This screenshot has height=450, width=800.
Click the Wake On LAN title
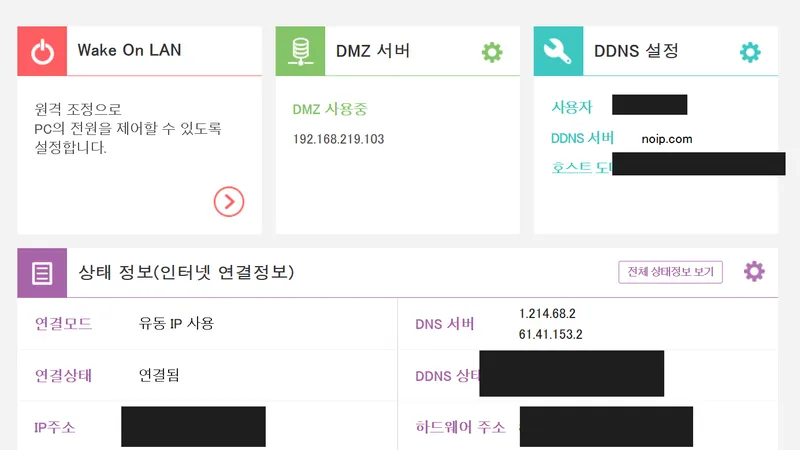130,50
